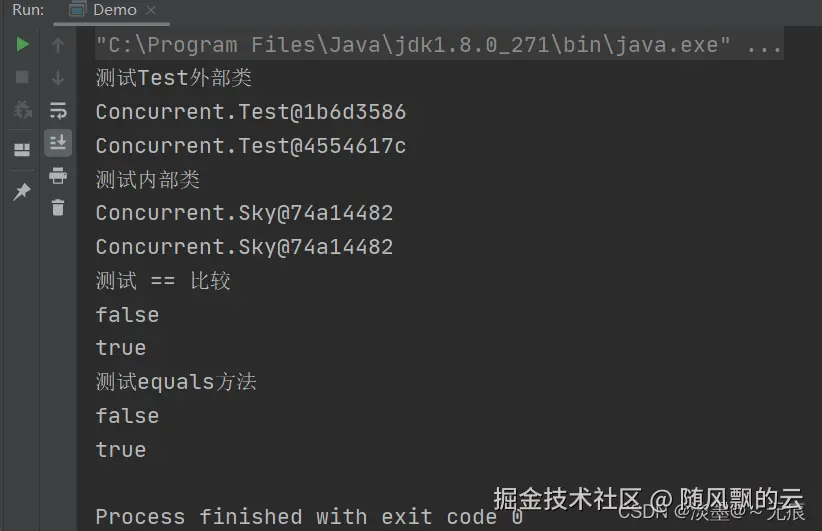
Task: Toggle soft-wrap for console output
Action: tap(58, 110)
